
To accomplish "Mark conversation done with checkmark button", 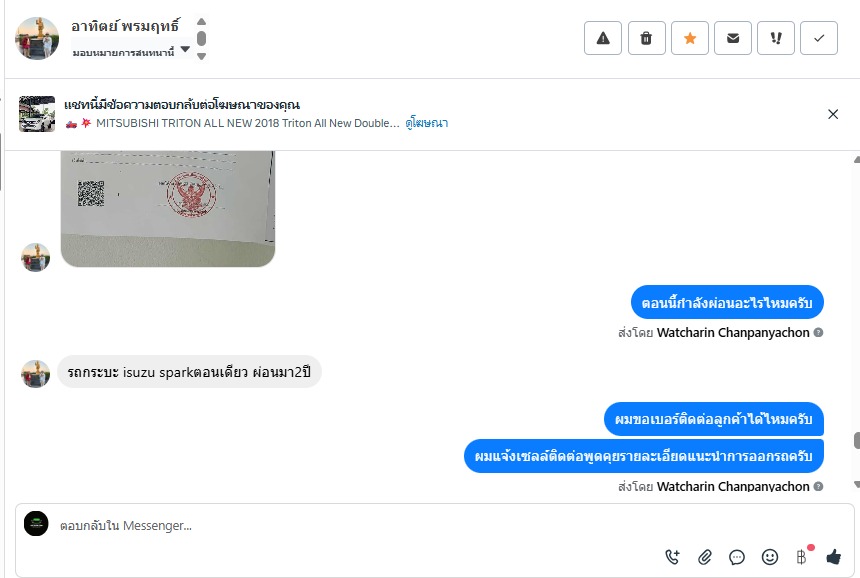I will 819,38.
